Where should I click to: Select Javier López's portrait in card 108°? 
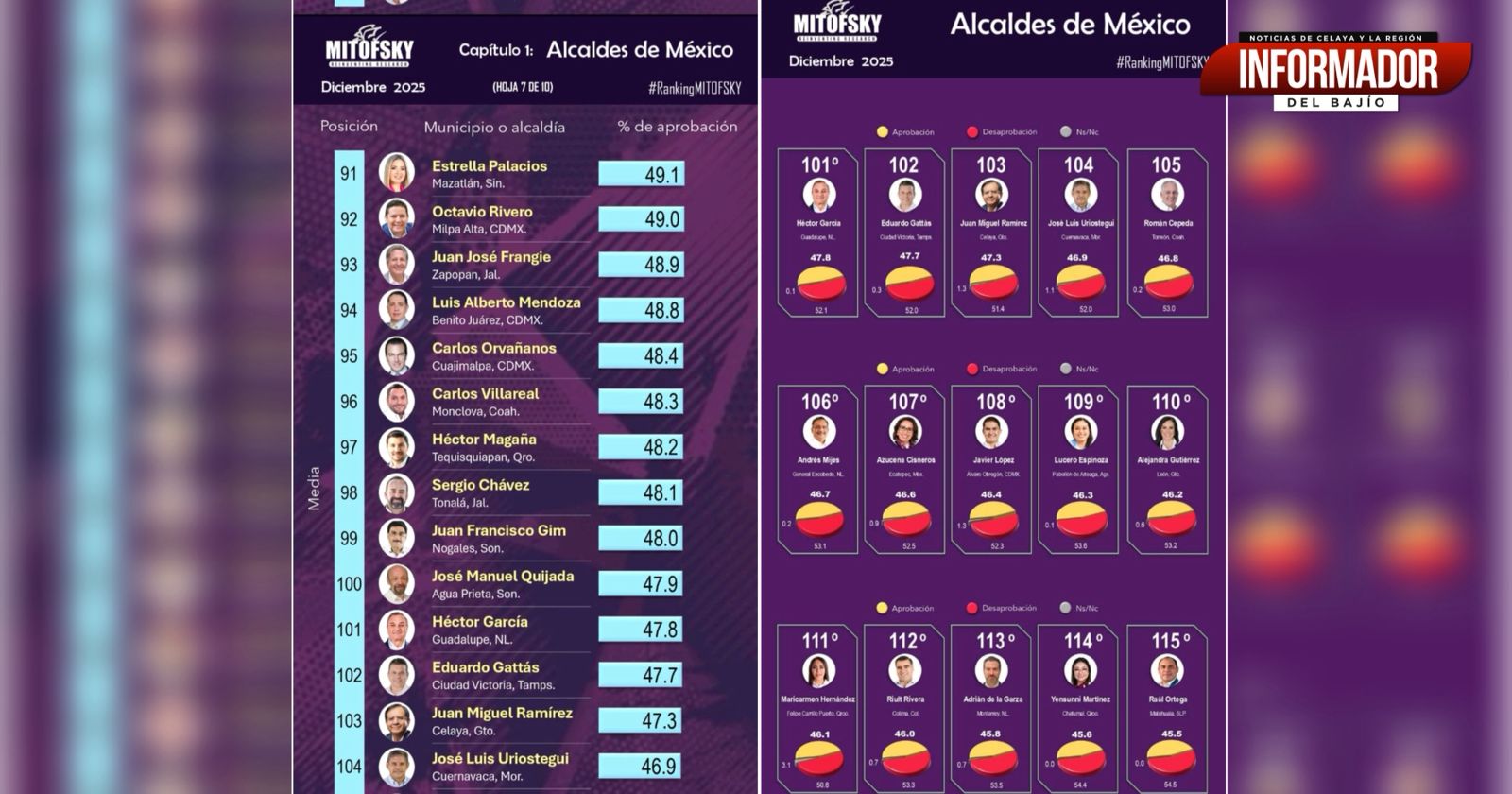pyautogui.click(x=991, y=432)
